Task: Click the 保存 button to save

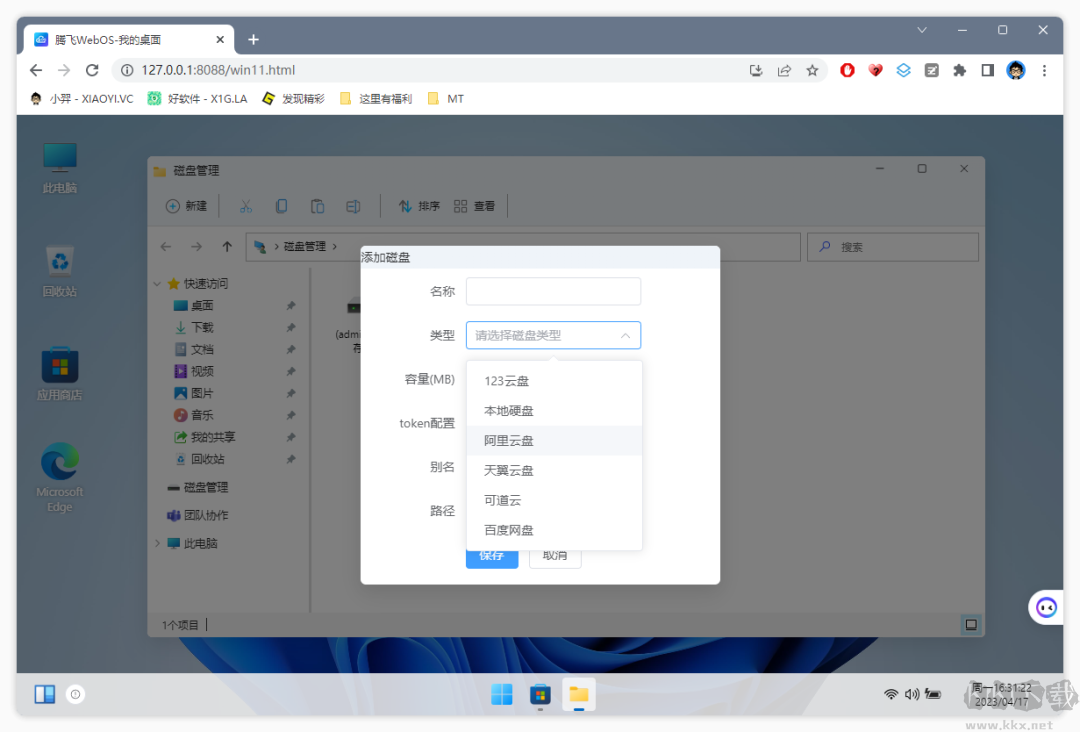Action: click(491, 554)
